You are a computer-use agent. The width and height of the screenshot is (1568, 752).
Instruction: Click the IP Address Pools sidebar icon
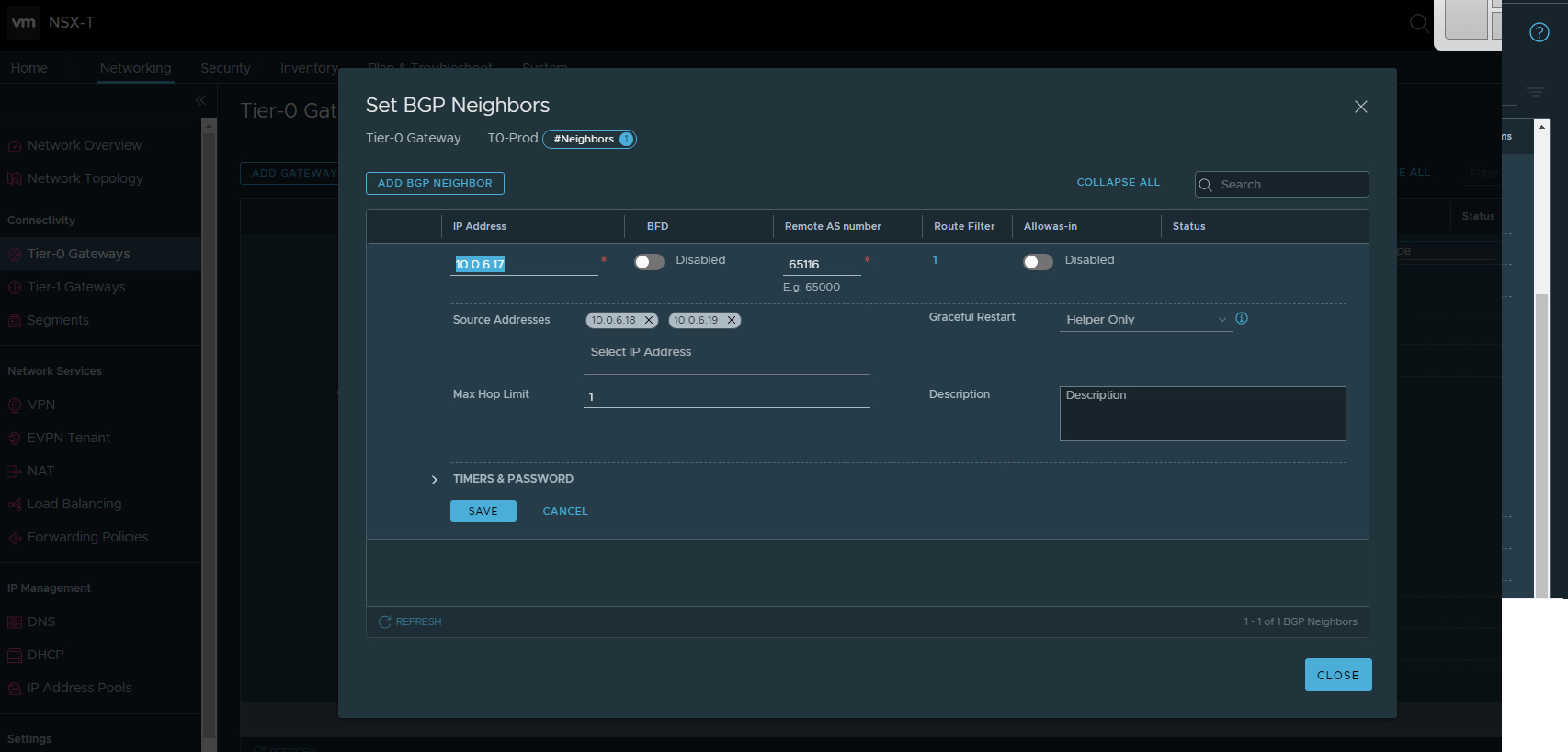[x=15, y=689]
